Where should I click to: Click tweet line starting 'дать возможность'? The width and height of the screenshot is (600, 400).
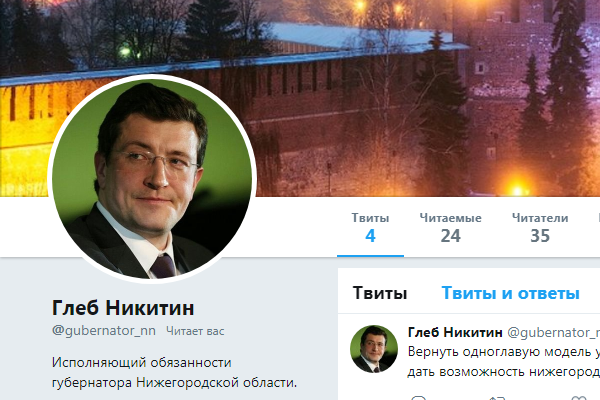click(x=504, y=372)
